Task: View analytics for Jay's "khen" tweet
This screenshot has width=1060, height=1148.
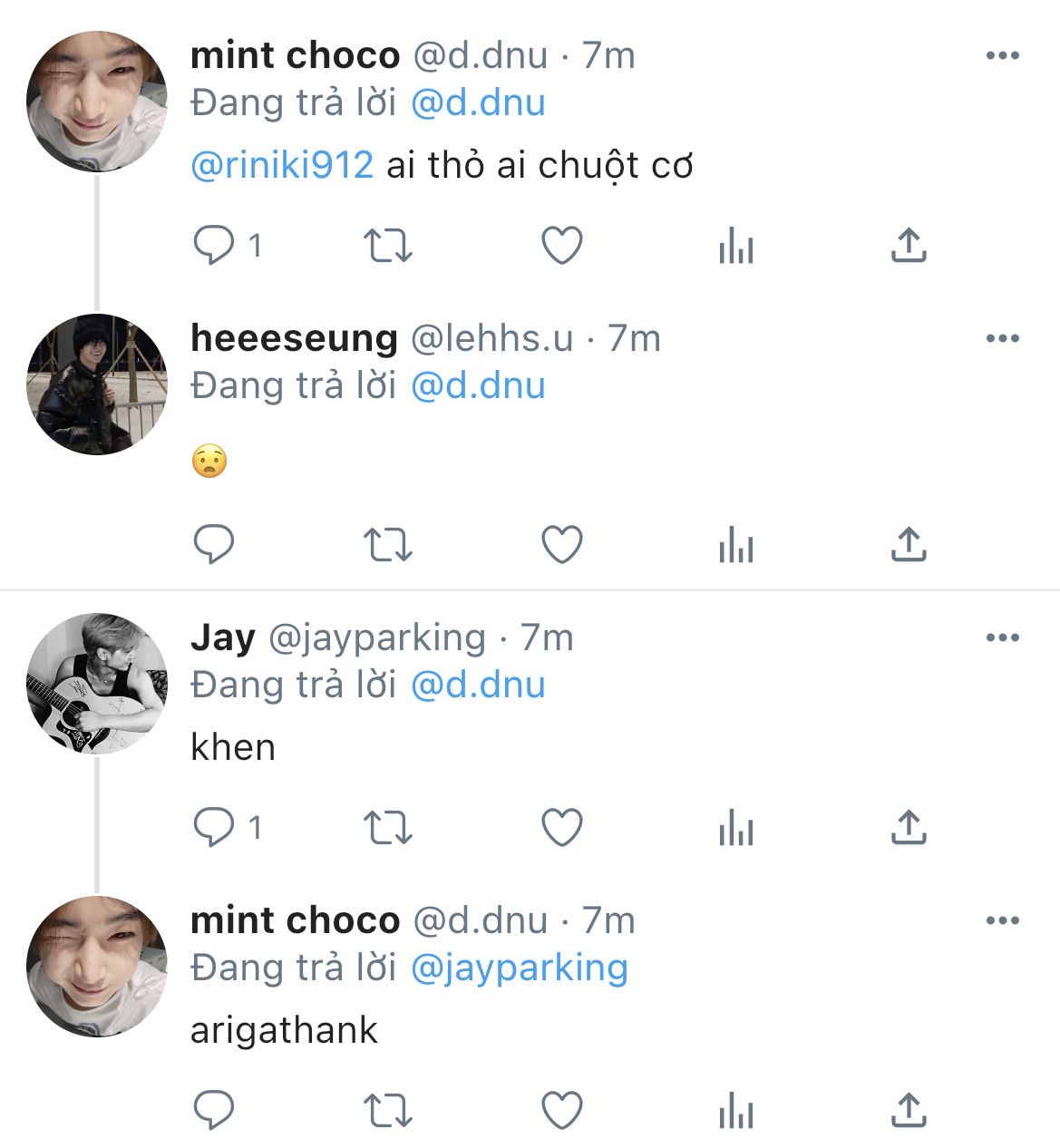Action: (x=735, y=828)
